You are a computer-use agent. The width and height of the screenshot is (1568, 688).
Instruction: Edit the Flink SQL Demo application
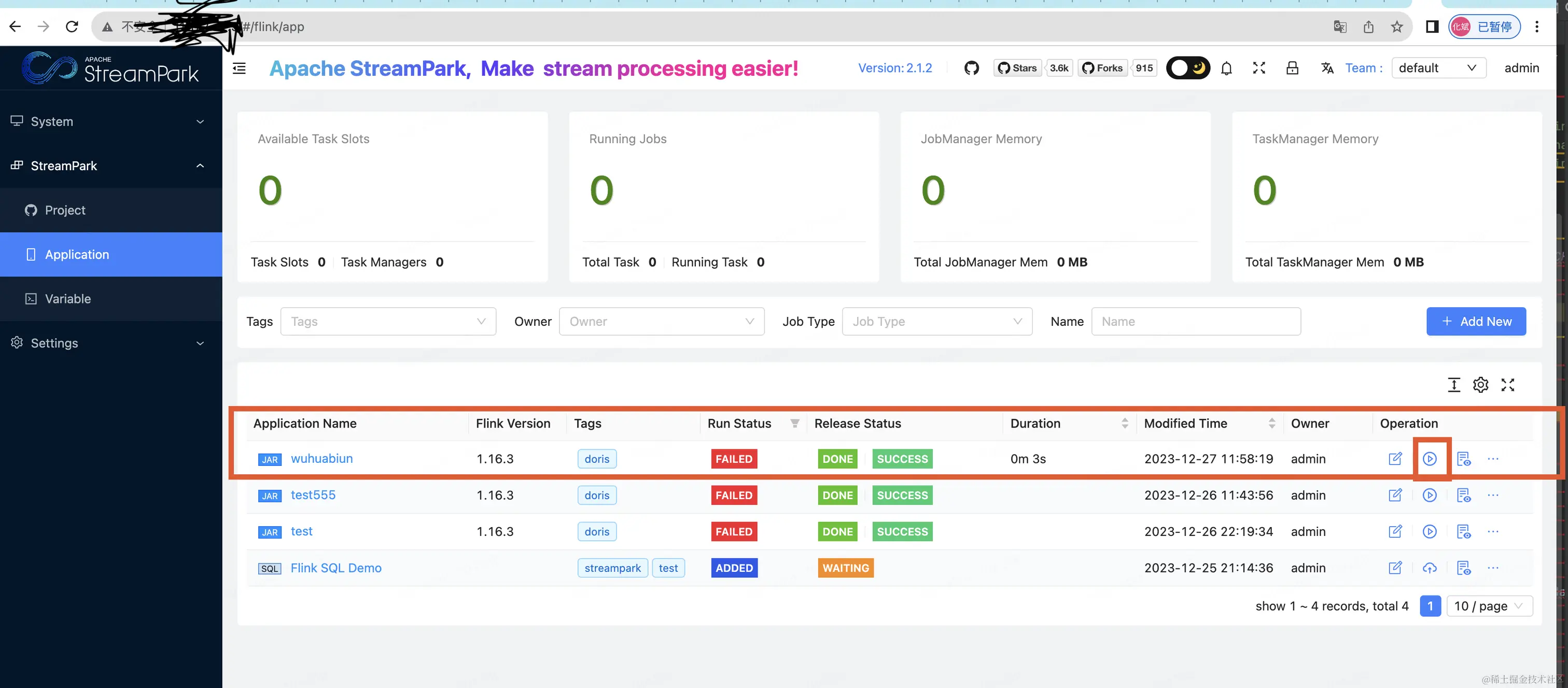click(1395, 568)
